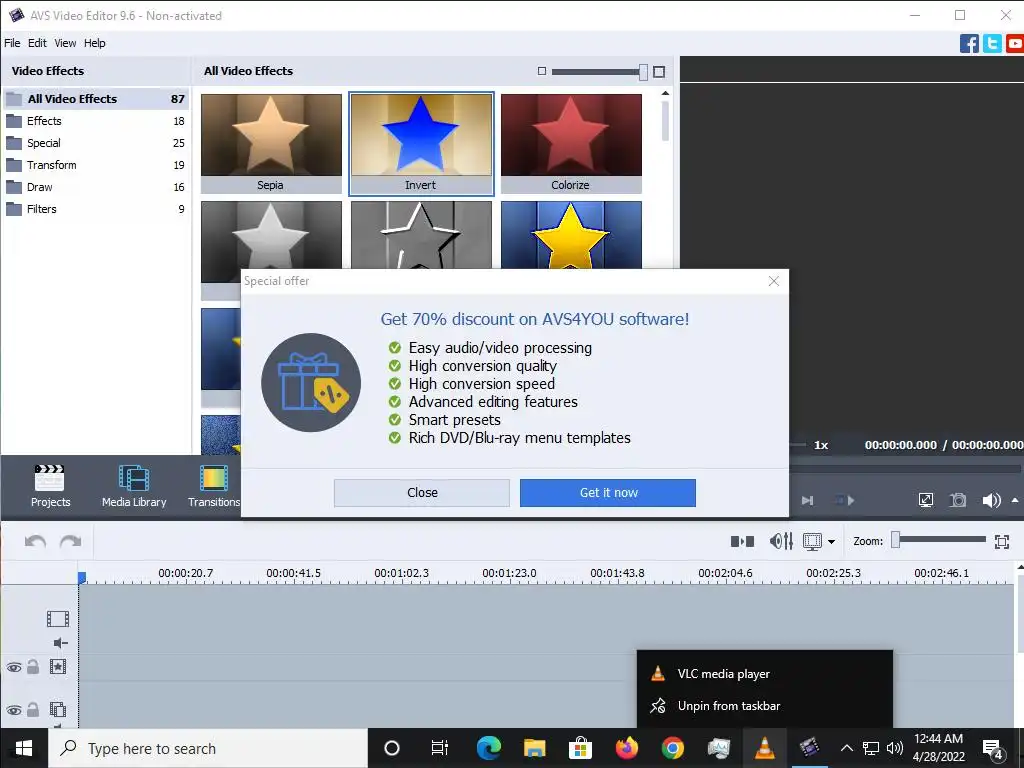Fit the timeline zoom to window
The width and height of the screenshot is (1024, 768).
[x=1002, y=541]
